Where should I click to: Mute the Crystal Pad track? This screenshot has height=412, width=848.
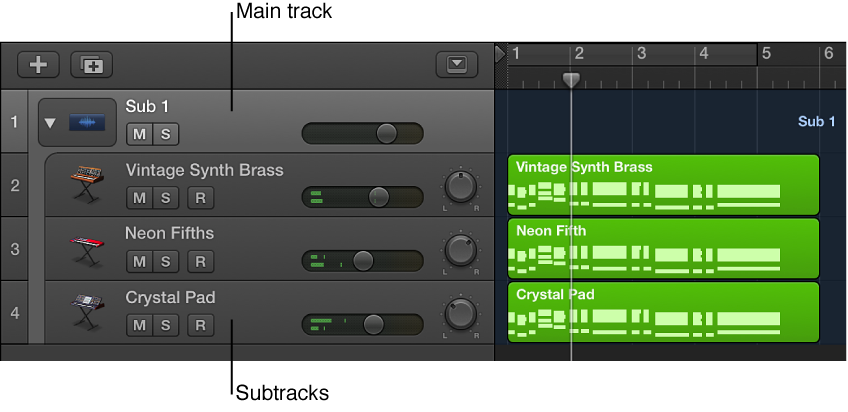[x=140, y=325]
